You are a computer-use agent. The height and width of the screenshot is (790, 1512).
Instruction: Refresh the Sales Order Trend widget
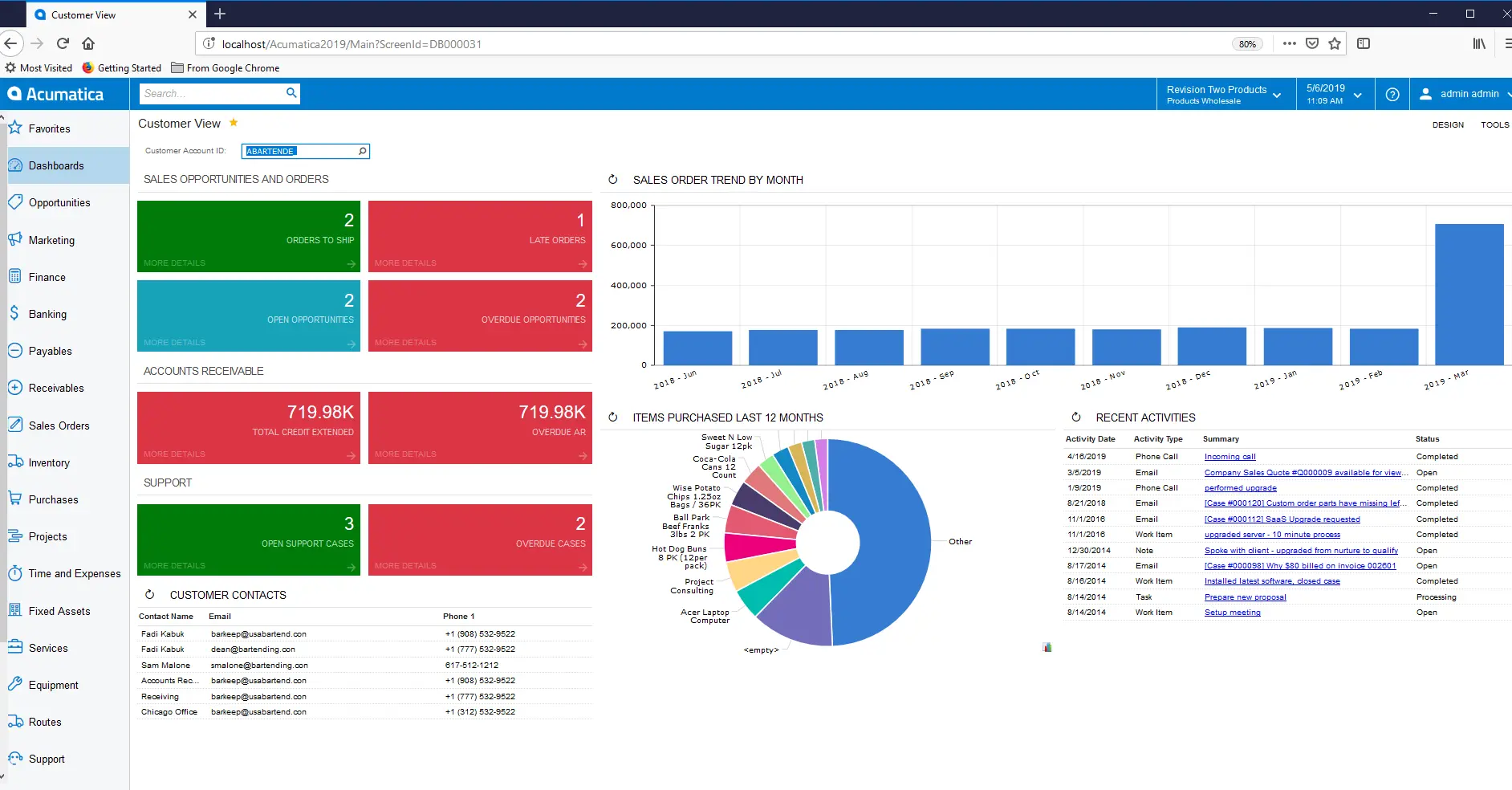point(613,180)
